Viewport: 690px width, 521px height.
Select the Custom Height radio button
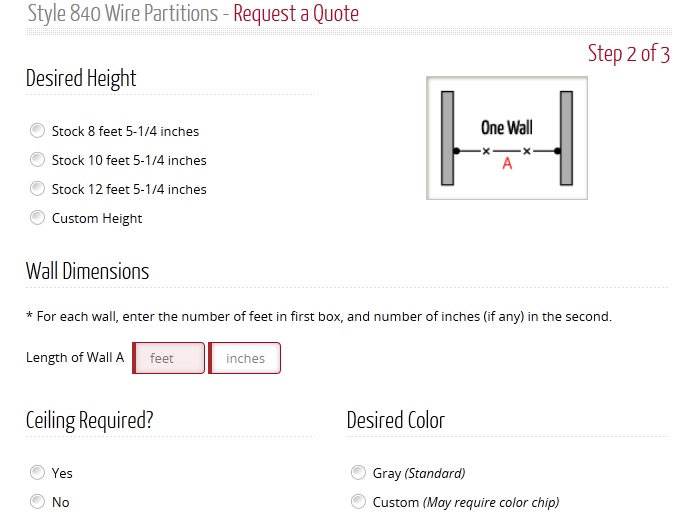pyautogui.click(x=37, y=218)
